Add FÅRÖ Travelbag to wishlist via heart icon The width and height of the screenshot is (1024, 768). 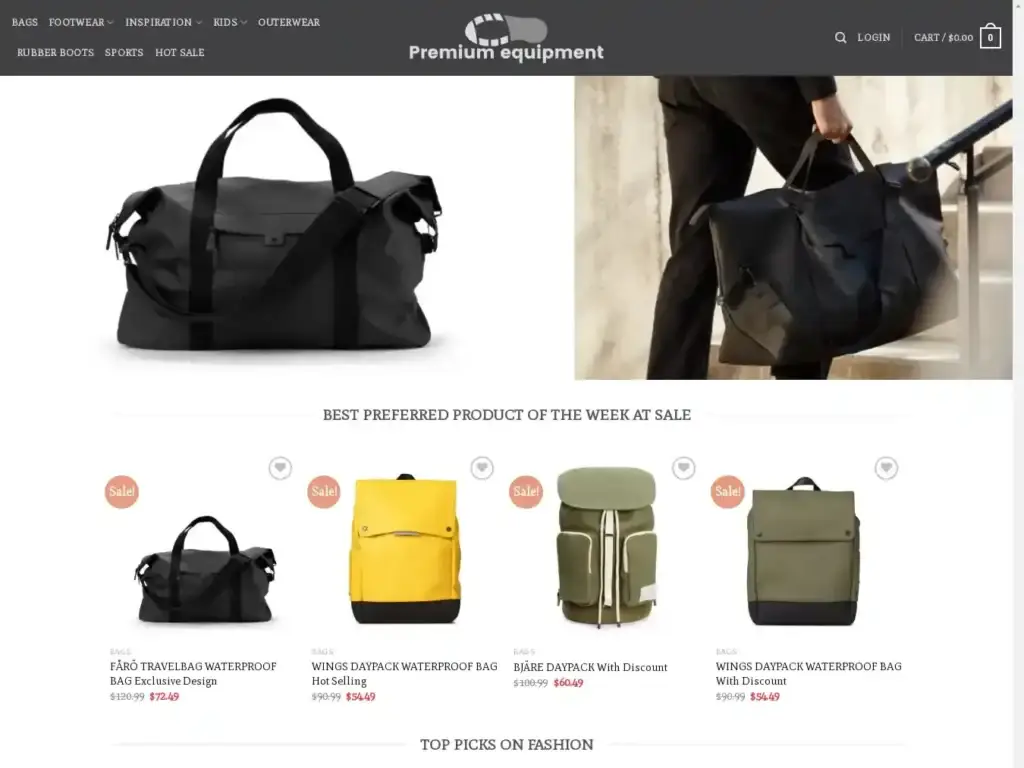(280, 468)
